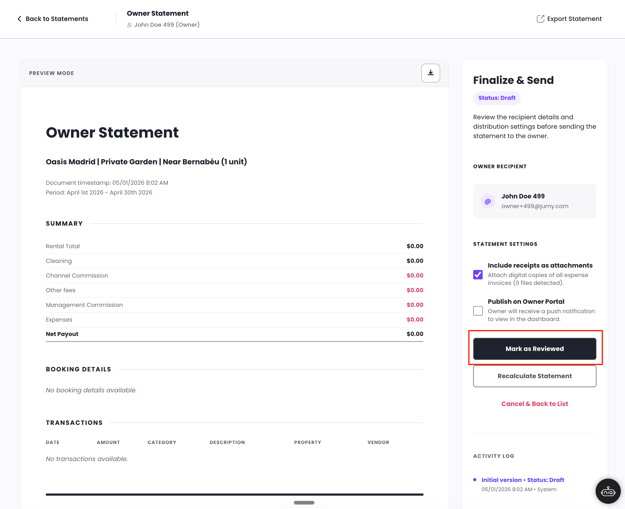Viewport: 625px width, 509px height.
Task: Click the email @ icon beside John Doe 499
Action: pos(487,201)
